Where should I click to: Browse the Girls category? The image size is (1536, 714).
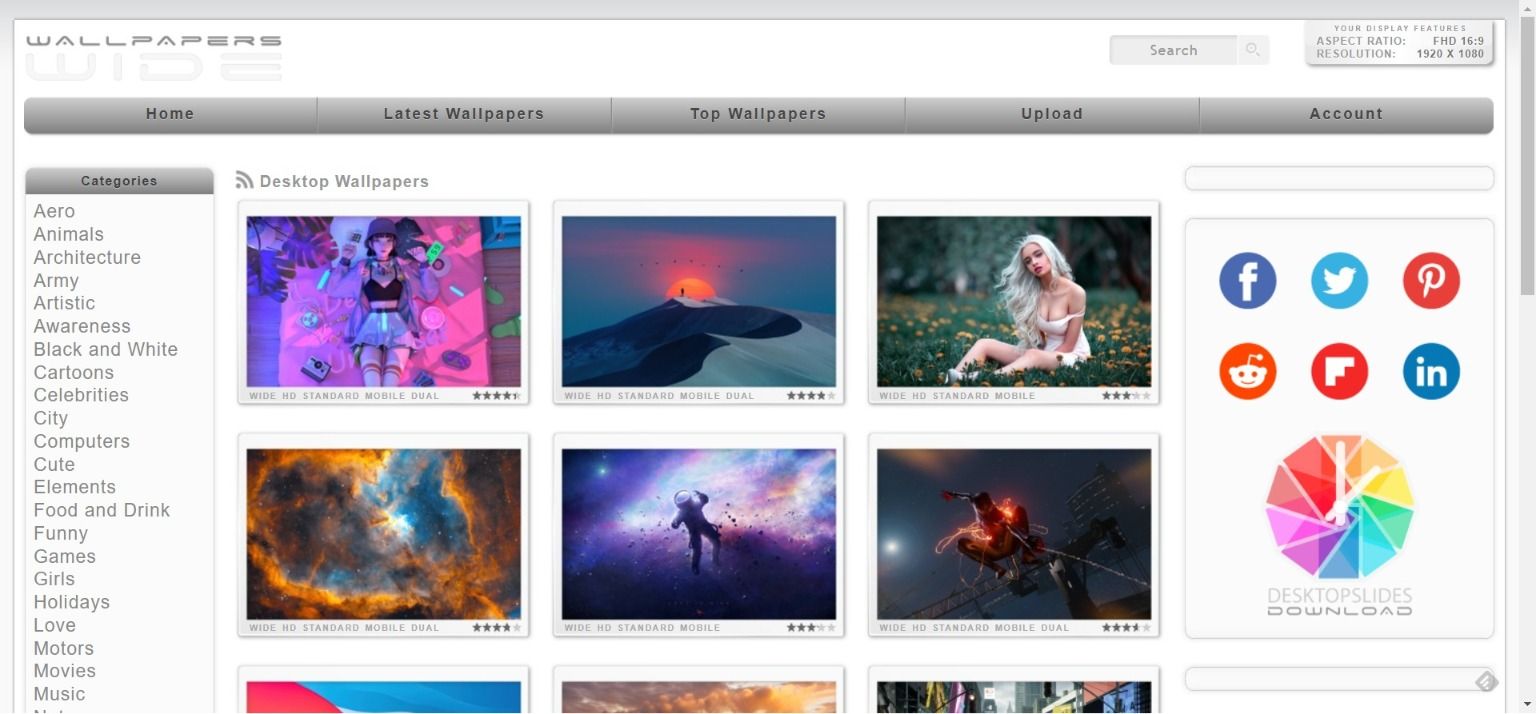coord(54,579)
